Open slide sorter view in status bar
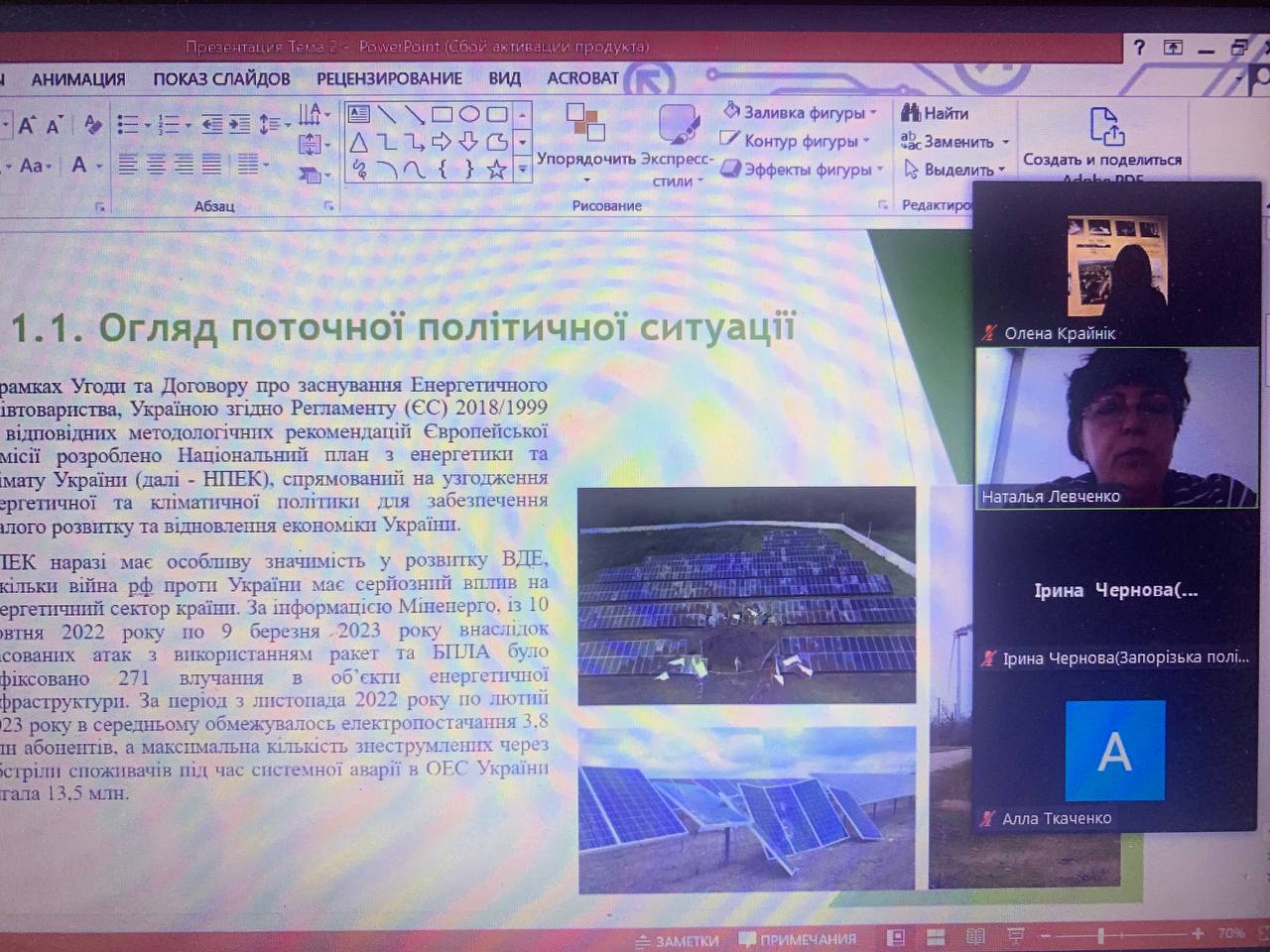The image size is (1270, 952). (x=936, y=937)
